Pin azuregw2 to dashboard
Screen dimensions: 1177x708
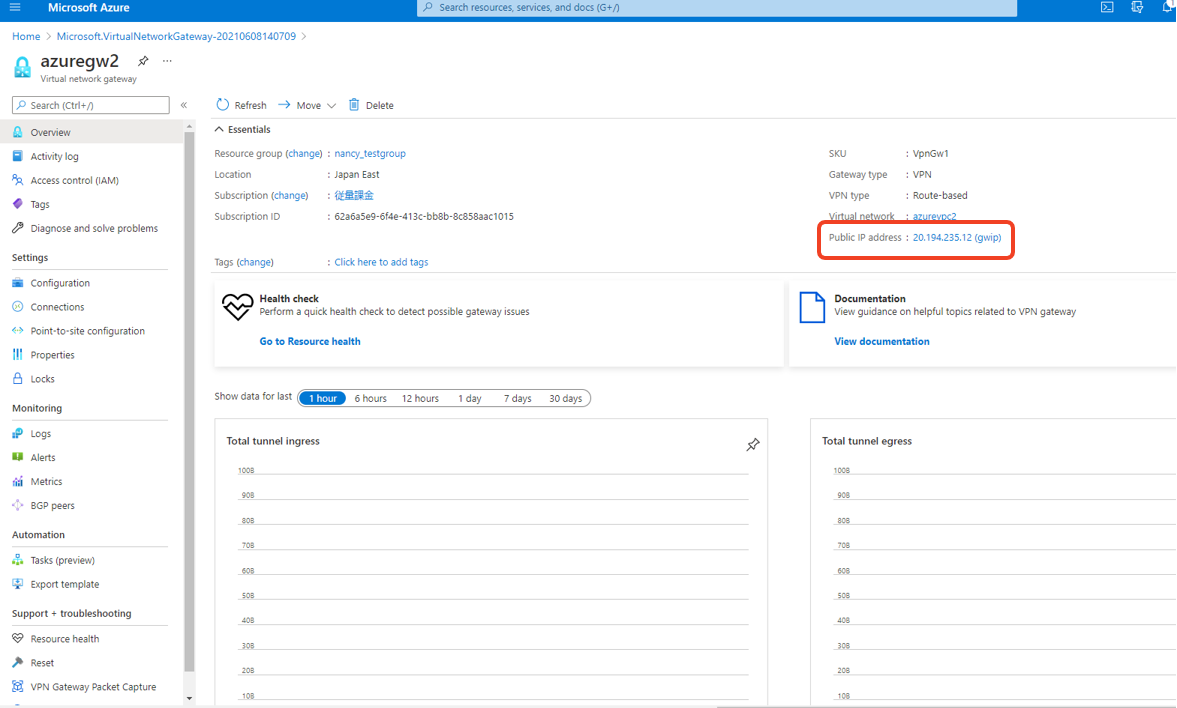pyautogui.click(x=143, y=61)
